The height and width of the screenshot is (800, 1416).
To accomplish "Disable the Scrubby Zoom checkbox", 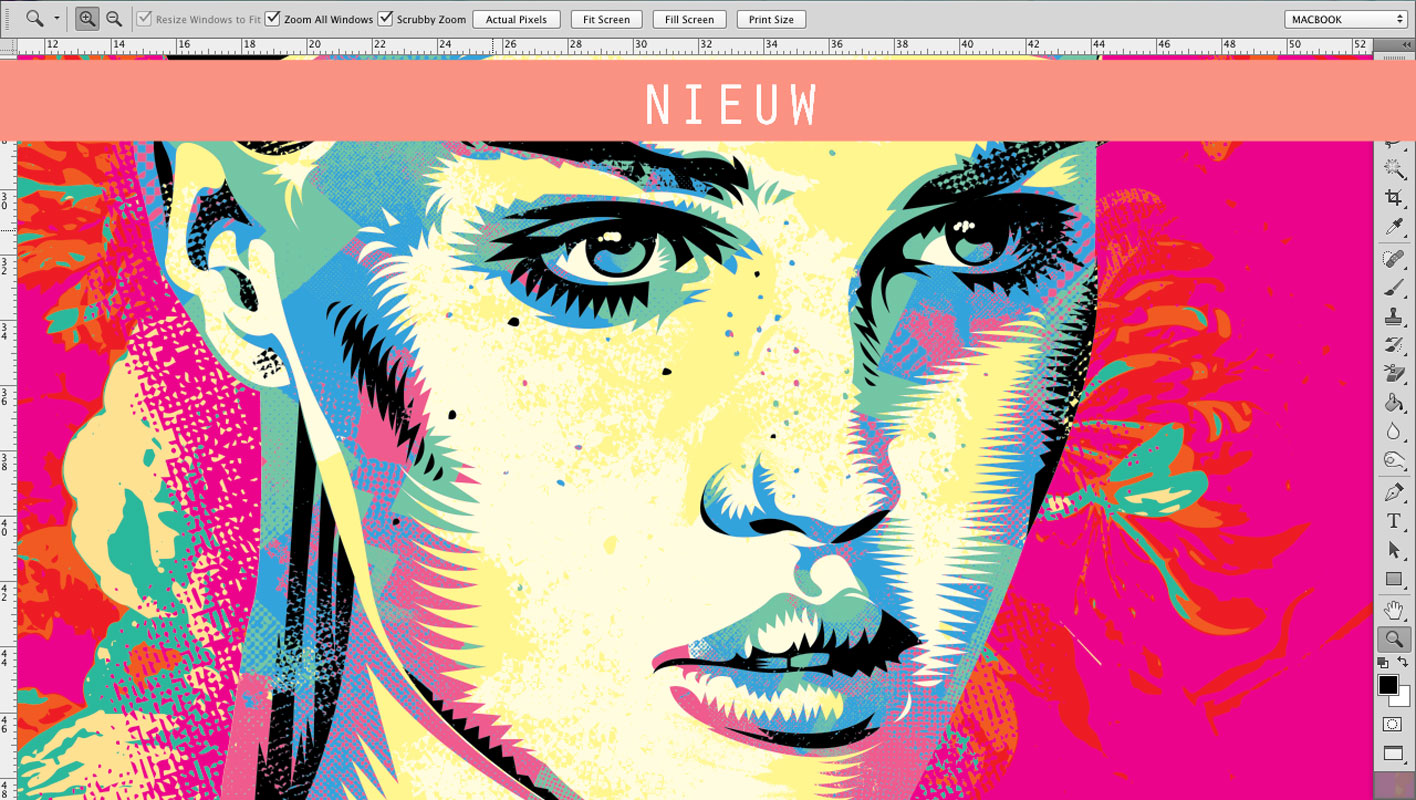I will tap(385, 19).
